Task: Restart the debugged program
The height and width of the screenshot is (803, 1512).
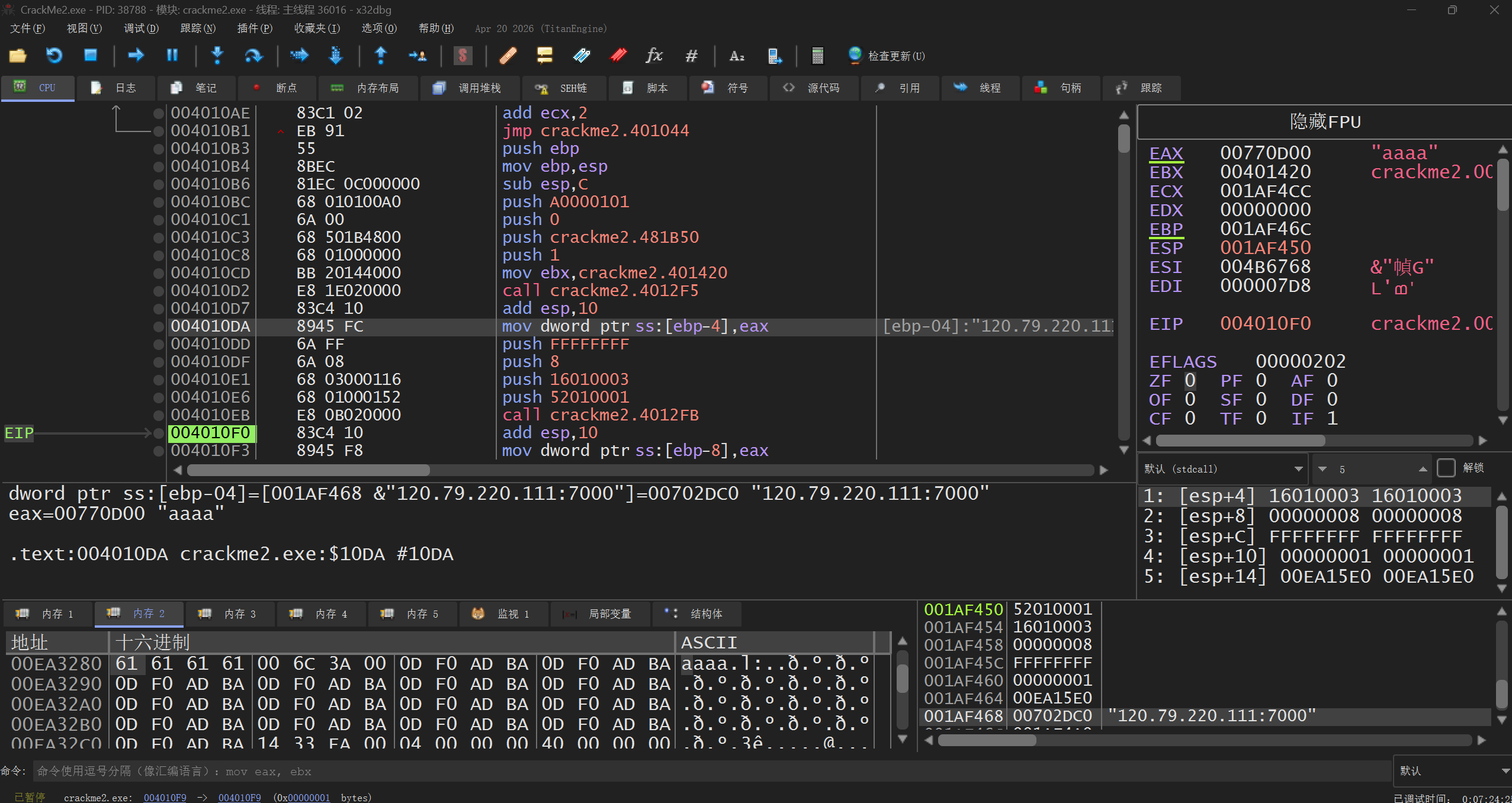Action: click(54, 56)
